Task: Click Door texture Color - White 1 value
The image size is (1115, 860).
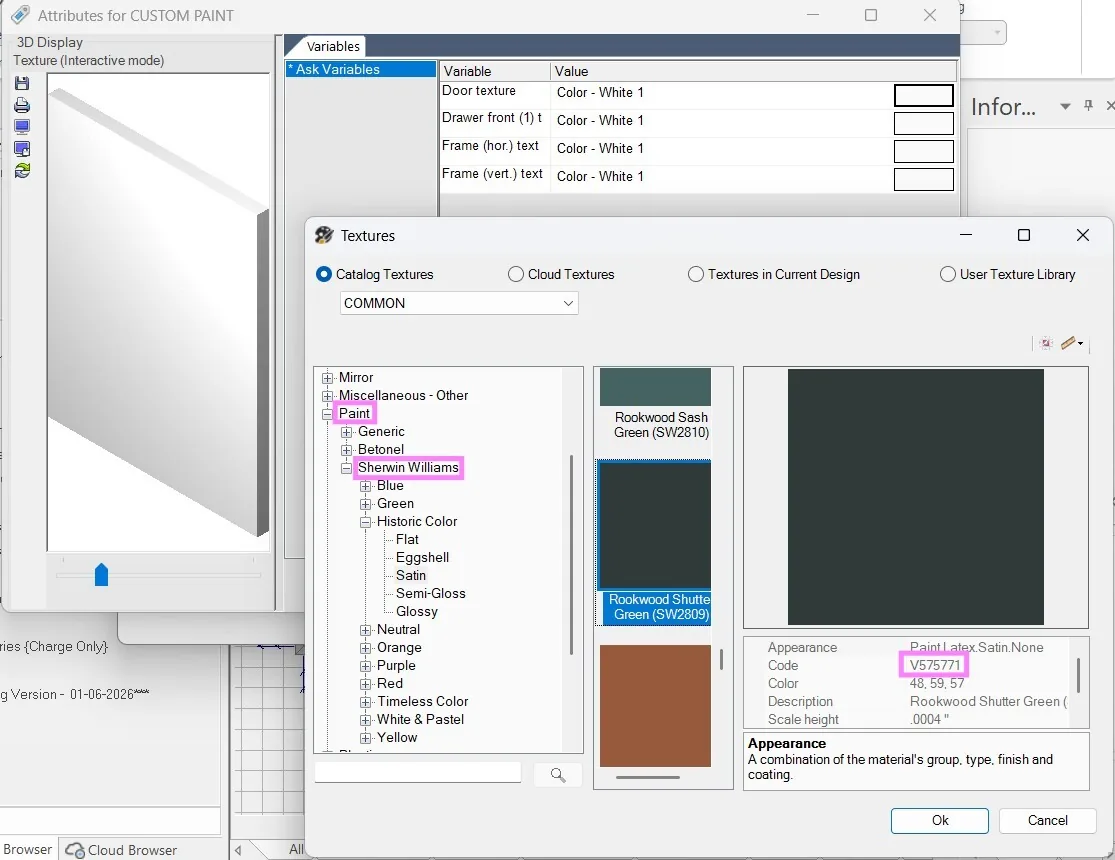Action: click(x=600, y=92)
